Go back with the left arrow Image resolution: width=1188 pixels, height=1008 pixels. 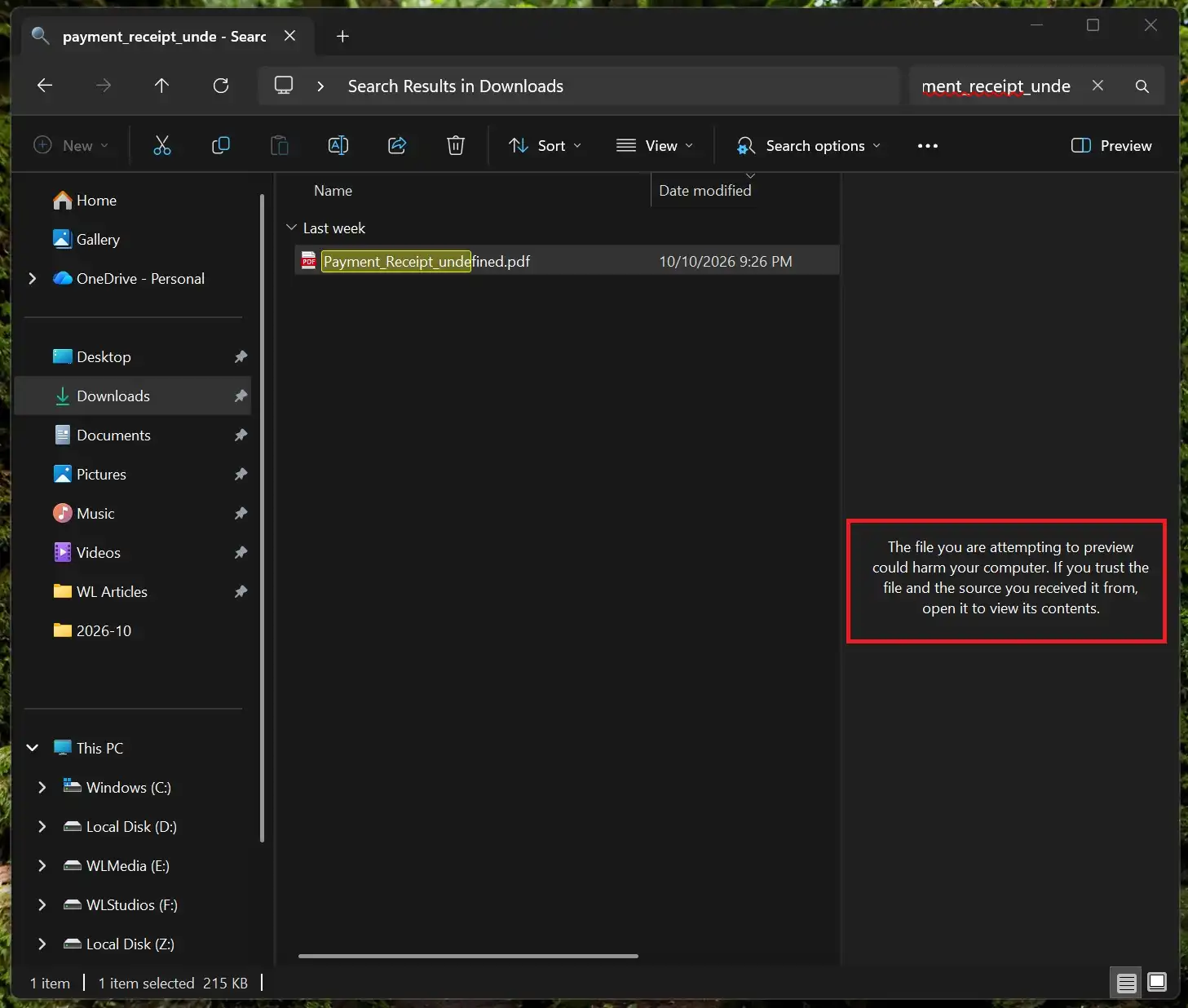(45, 86)
